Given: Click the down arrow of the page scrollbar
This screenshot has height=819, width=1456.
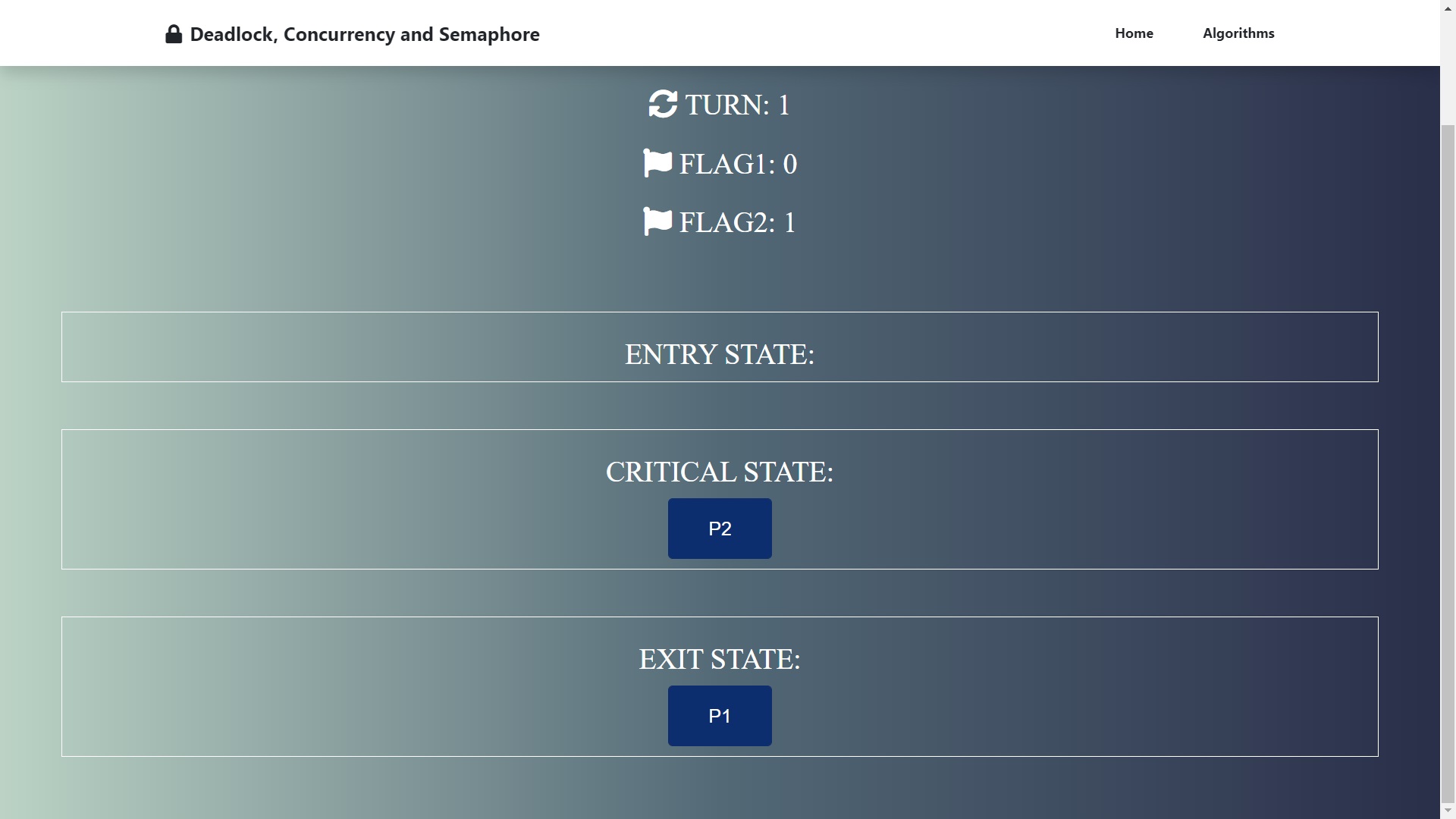Looking at the screenshot, I should (x=1448, y=811).
